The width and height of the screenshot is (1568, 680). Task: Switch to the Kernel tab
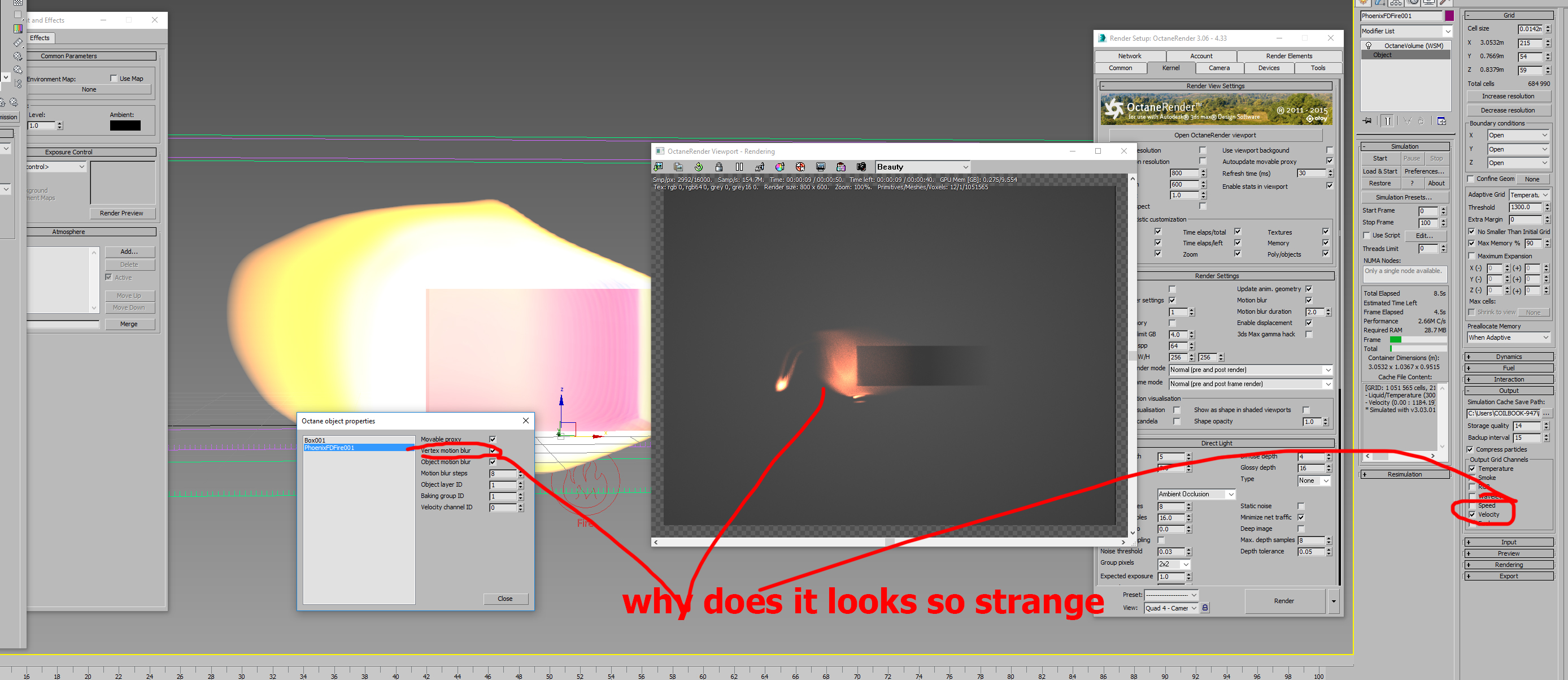tap(1170, 68)
